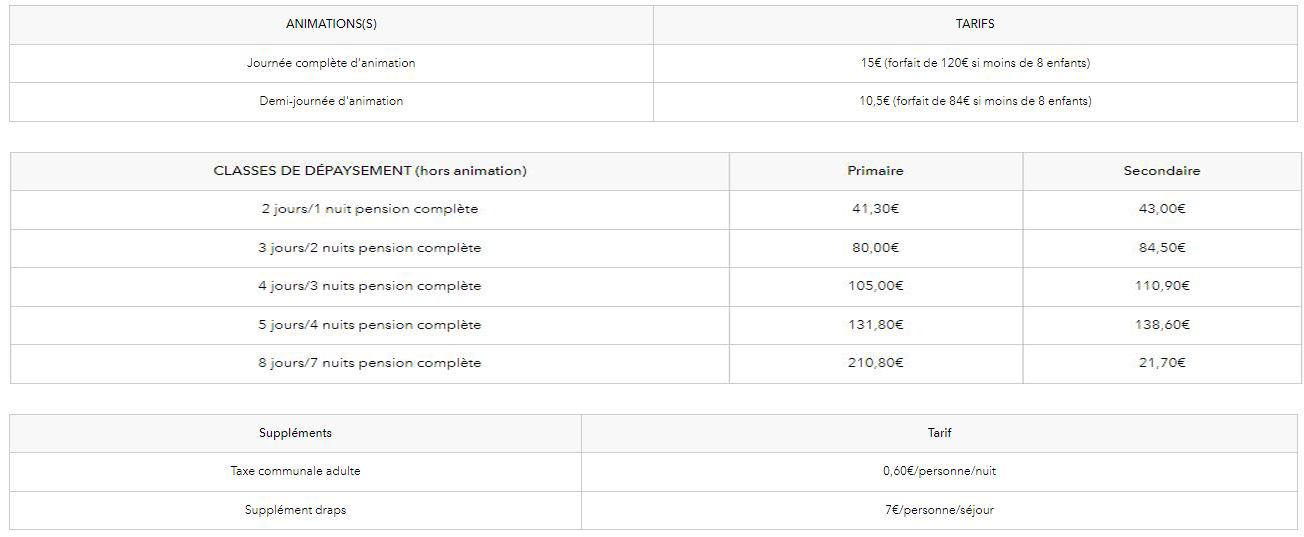Click the 0,60€/personne/nuit tariff
Image resolution: width=1304 pixels, height=537 pixels.
939,471
